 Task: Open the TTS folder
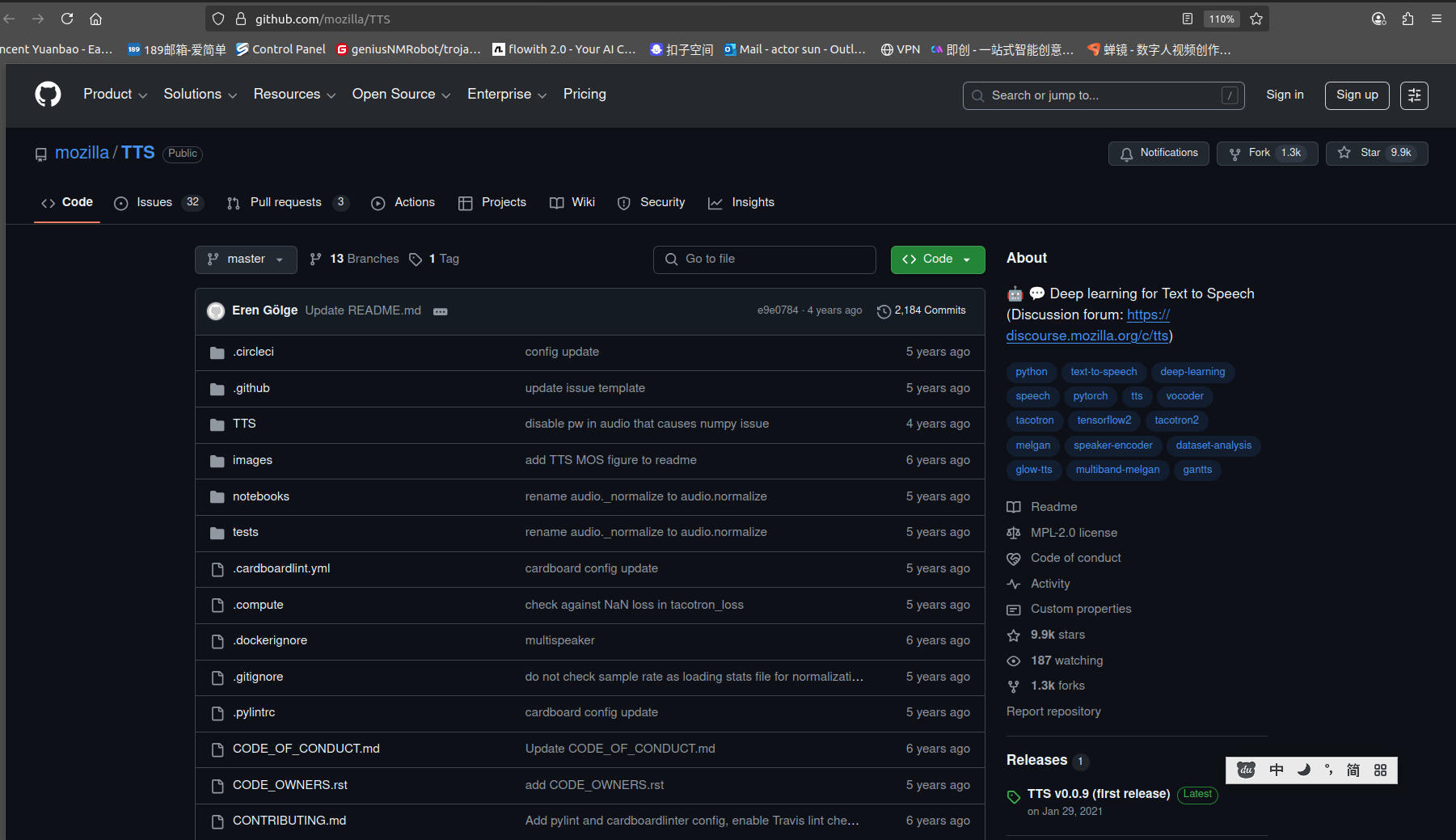[244, 424]
